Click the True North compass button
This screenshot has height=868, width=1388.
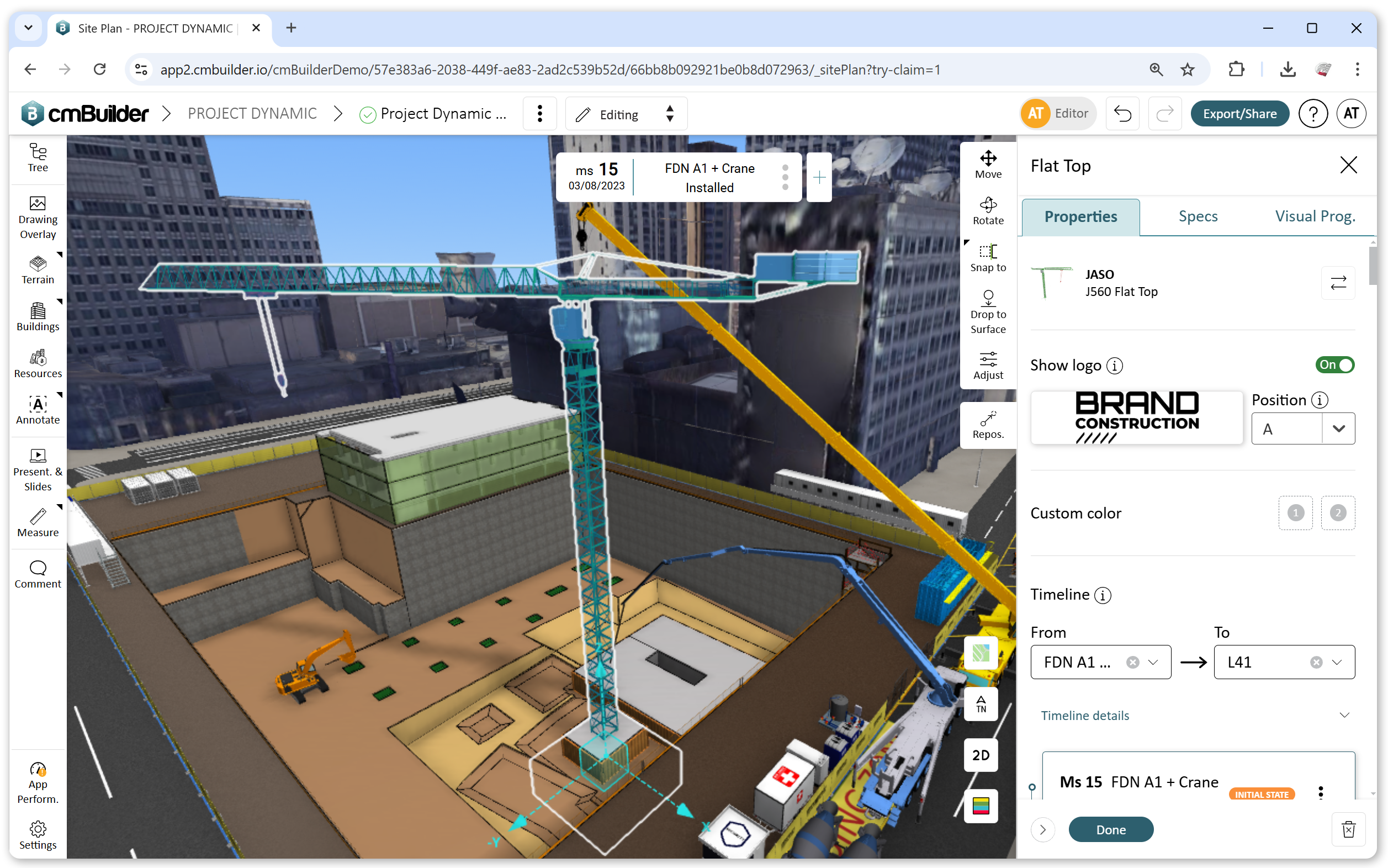[981, 704]
